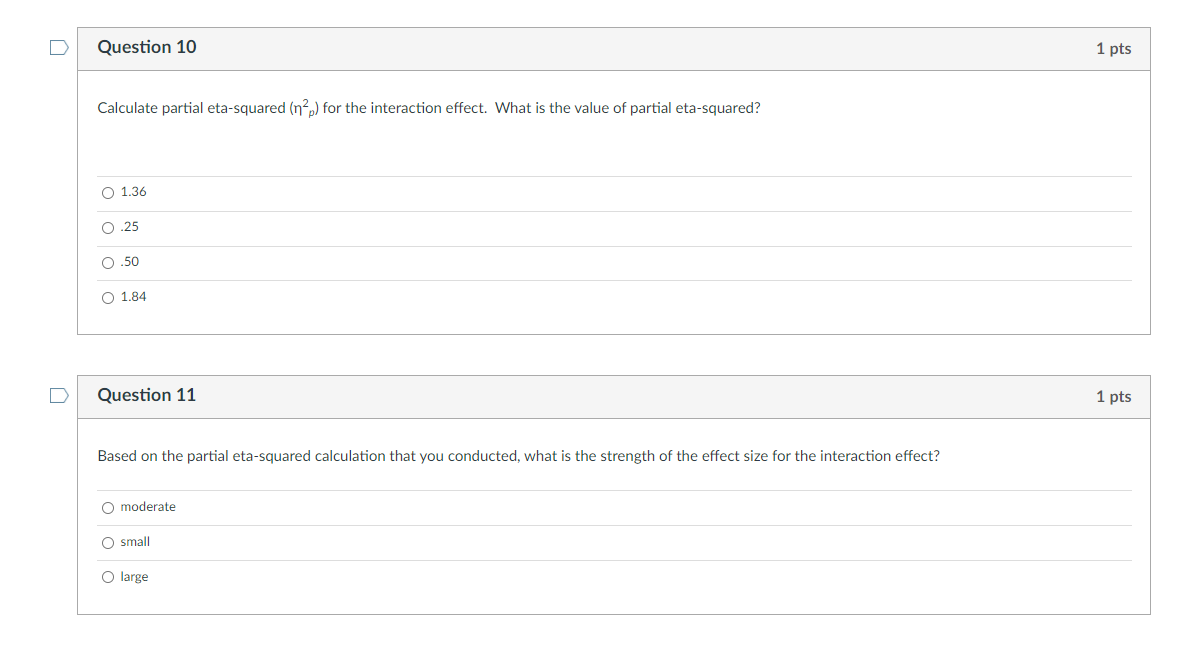
Task: Click the 1 pts label of Question 11
Action: [x=1113, y=396]
